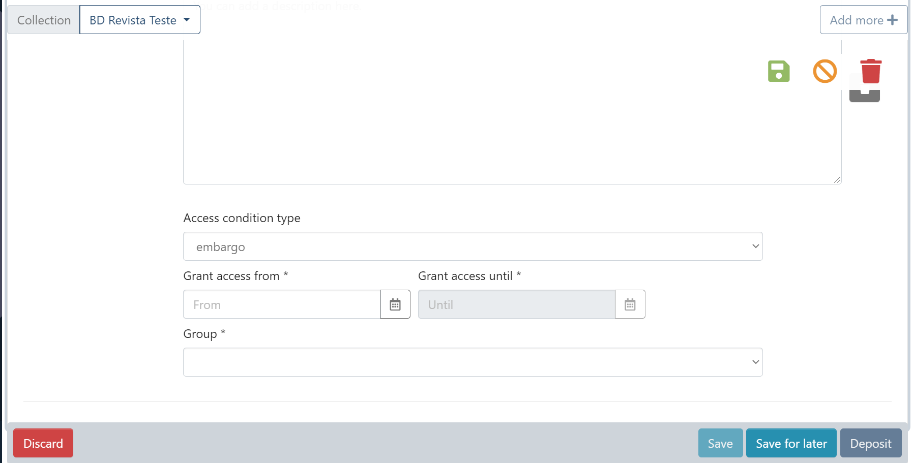The height and width of the screenshot is (463, 913).
Task: Click the Grant access until date field
Action: (x=516, y=305)
